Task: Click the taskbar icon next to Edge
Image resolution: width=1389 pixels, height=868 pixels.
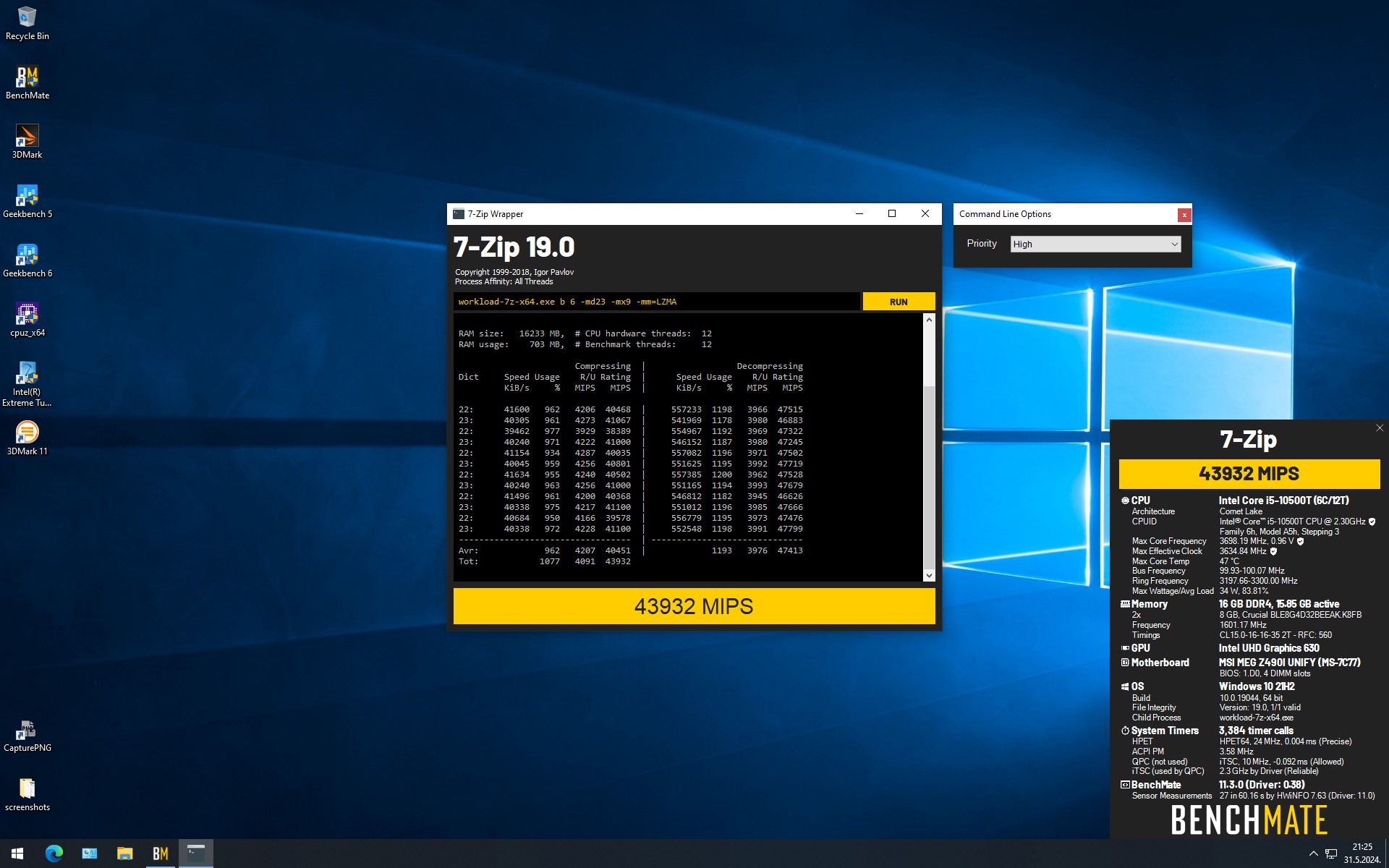Action: coord(90,854)
